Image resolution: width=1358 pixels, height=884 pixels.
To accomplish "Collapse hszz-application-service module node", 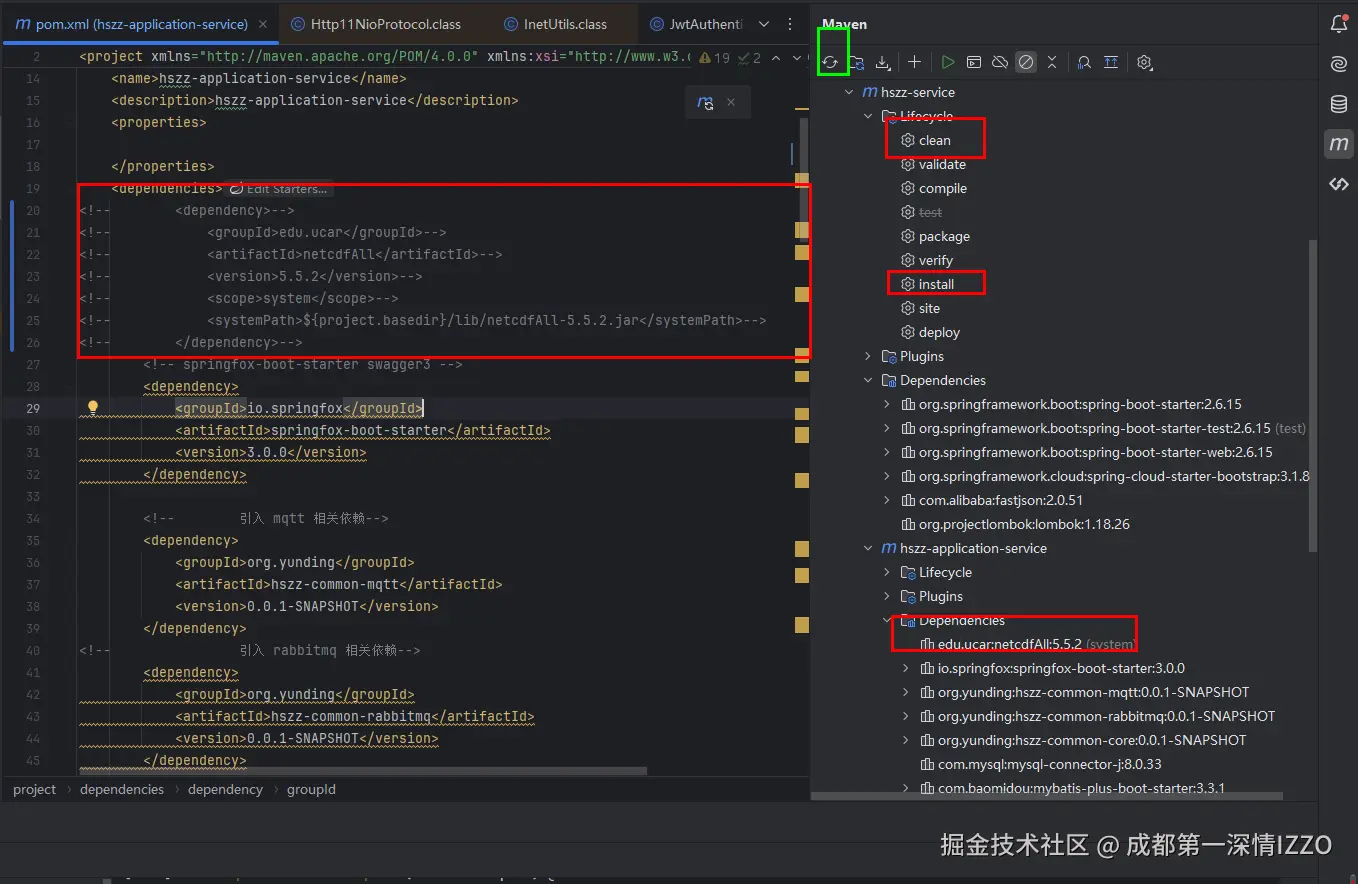I will 868,548.
